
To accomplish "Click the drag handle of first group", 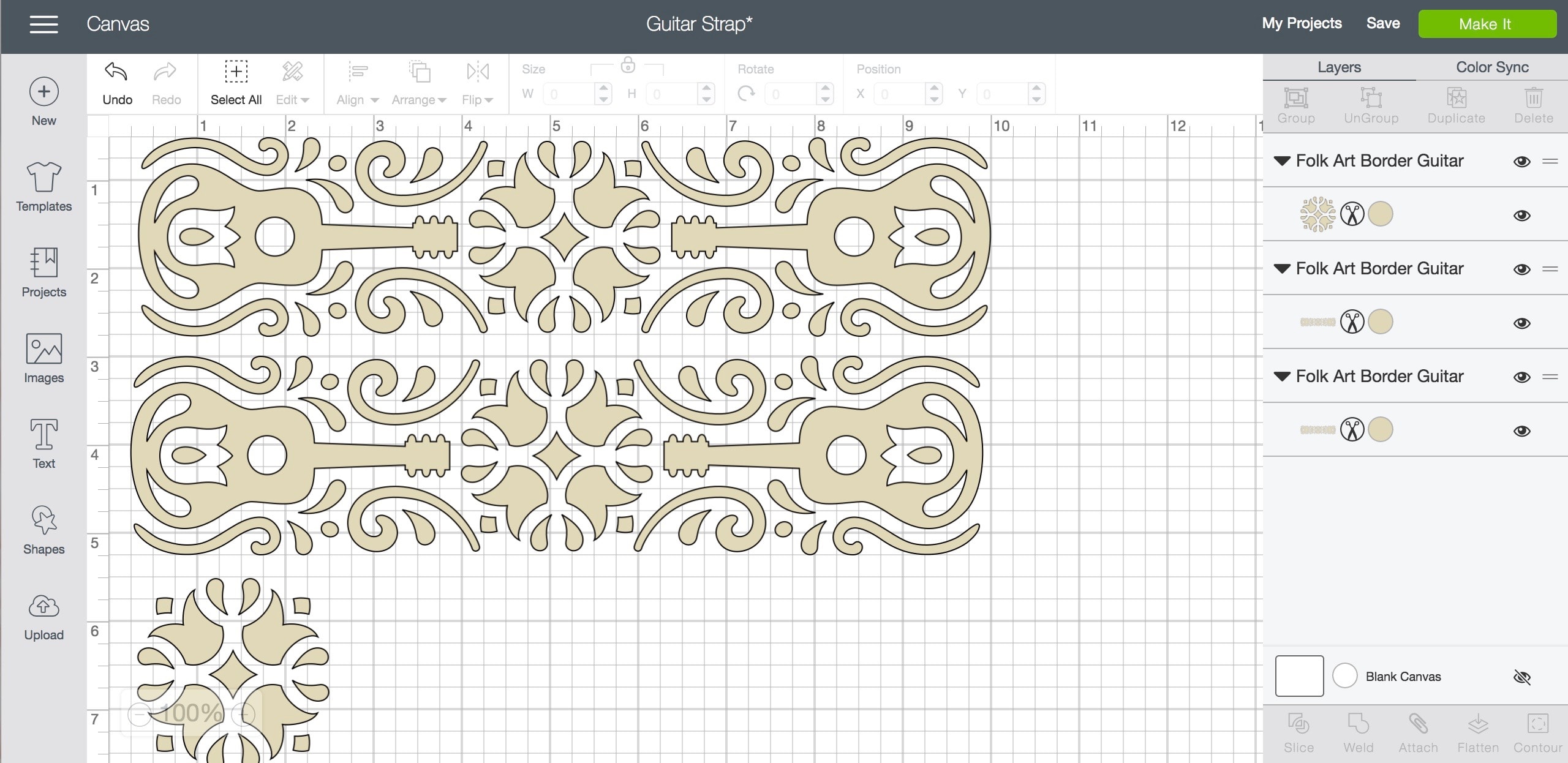I will click(x=1550, y=161).
